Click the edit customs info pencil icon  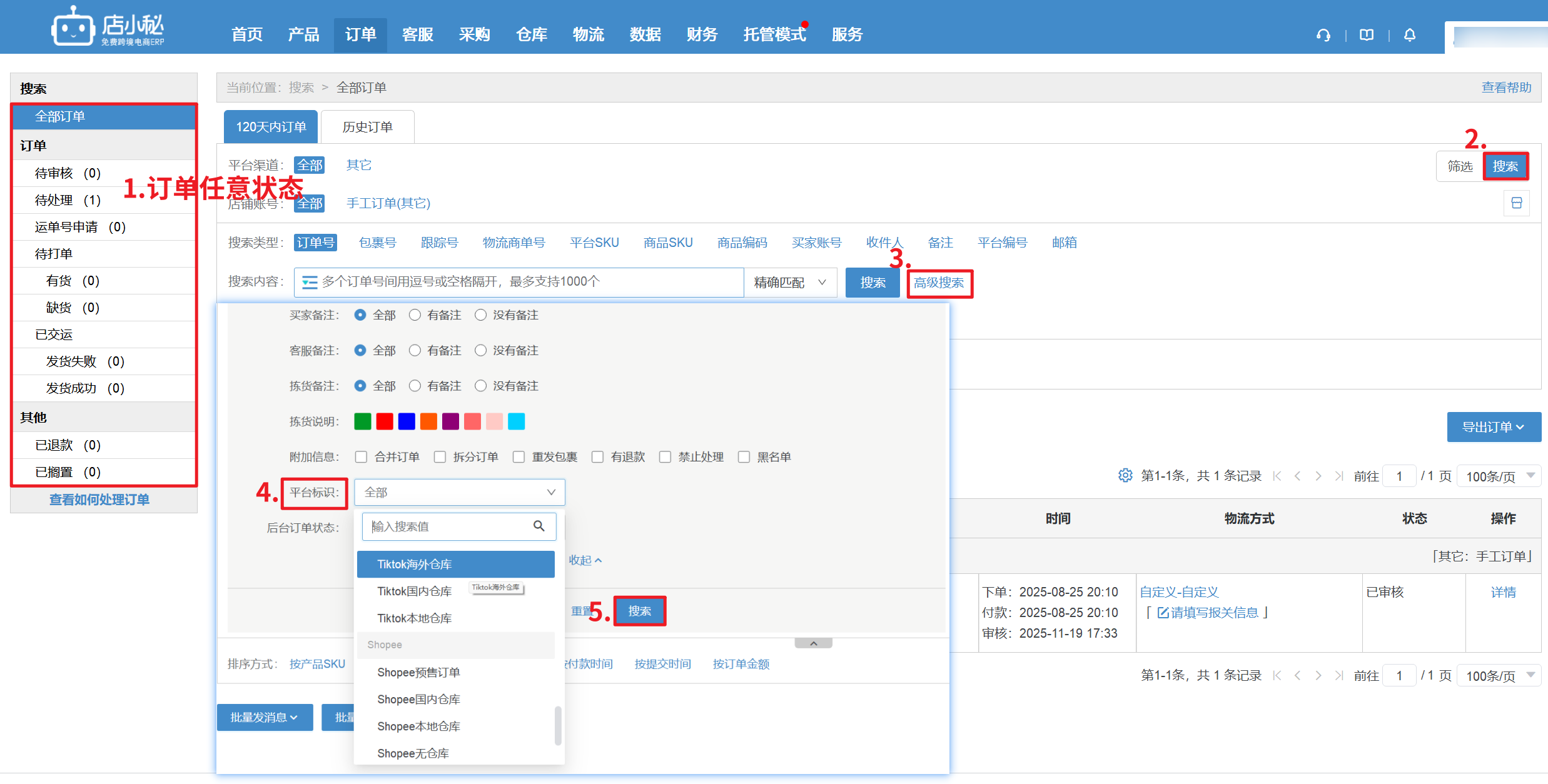(x=1163, y=613)
